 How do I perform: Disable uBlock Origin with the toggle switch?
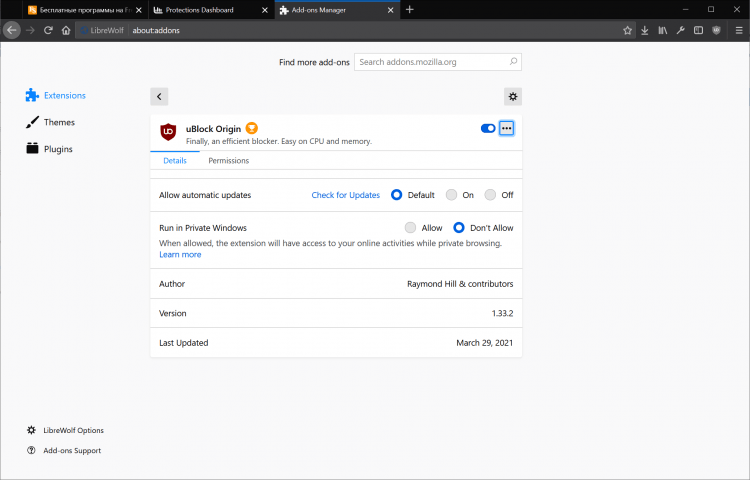pos(488,128)
